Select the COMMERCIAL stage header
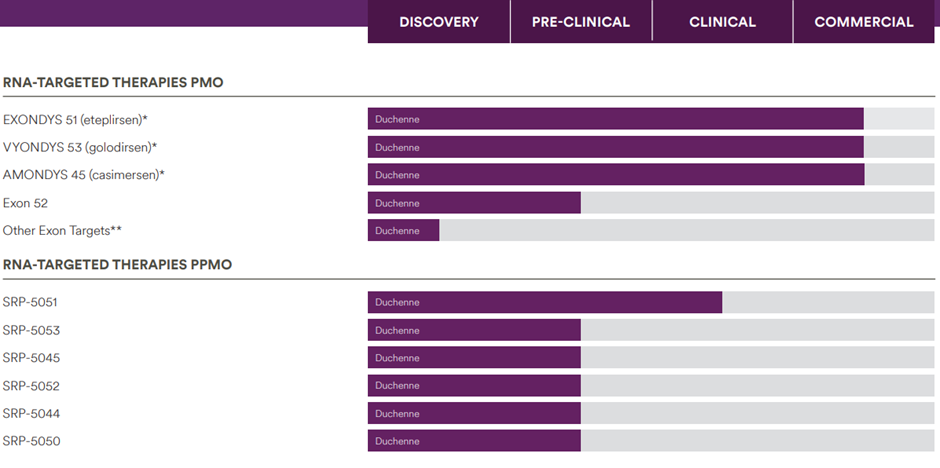The width and height of the screenshot is (940, 468). [864, 22]
